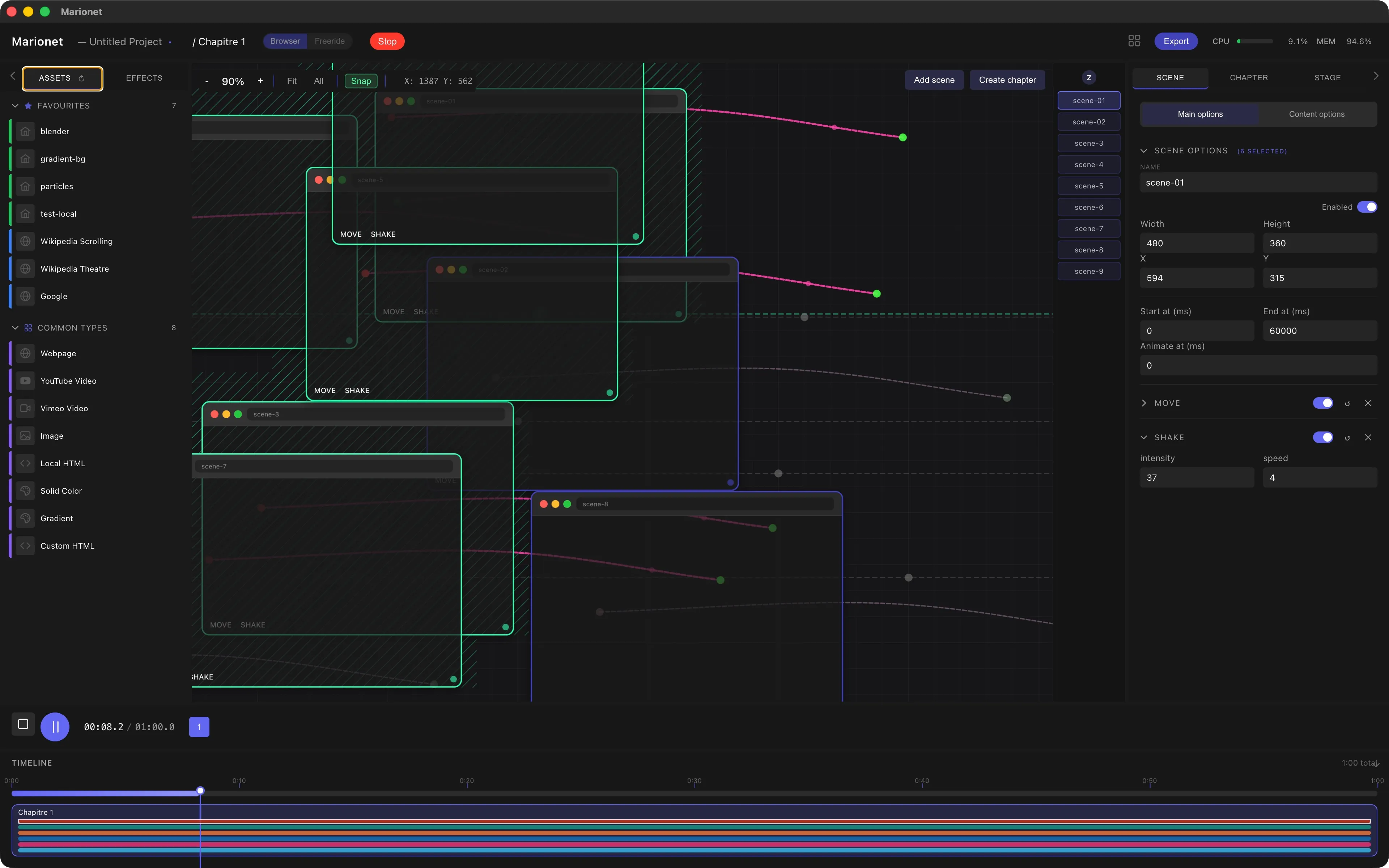Turn off the SHAKE effect toggle
The image size is (1389, 868).
(1323, 437)
